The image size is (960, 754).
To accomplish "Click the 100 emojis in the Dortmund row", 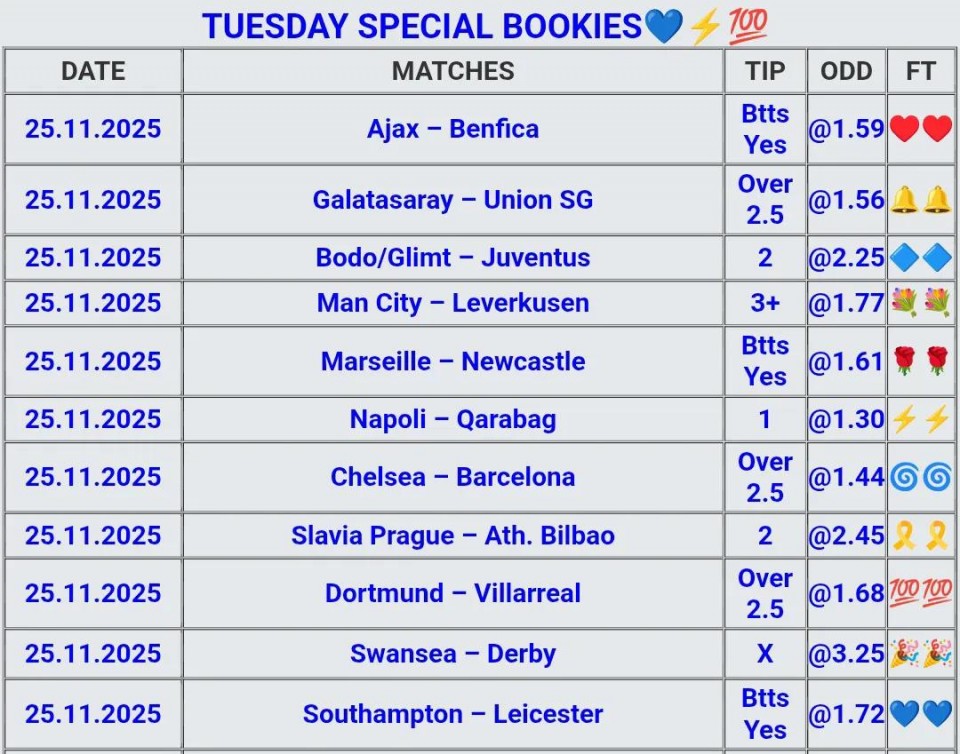I will (921, 594).
